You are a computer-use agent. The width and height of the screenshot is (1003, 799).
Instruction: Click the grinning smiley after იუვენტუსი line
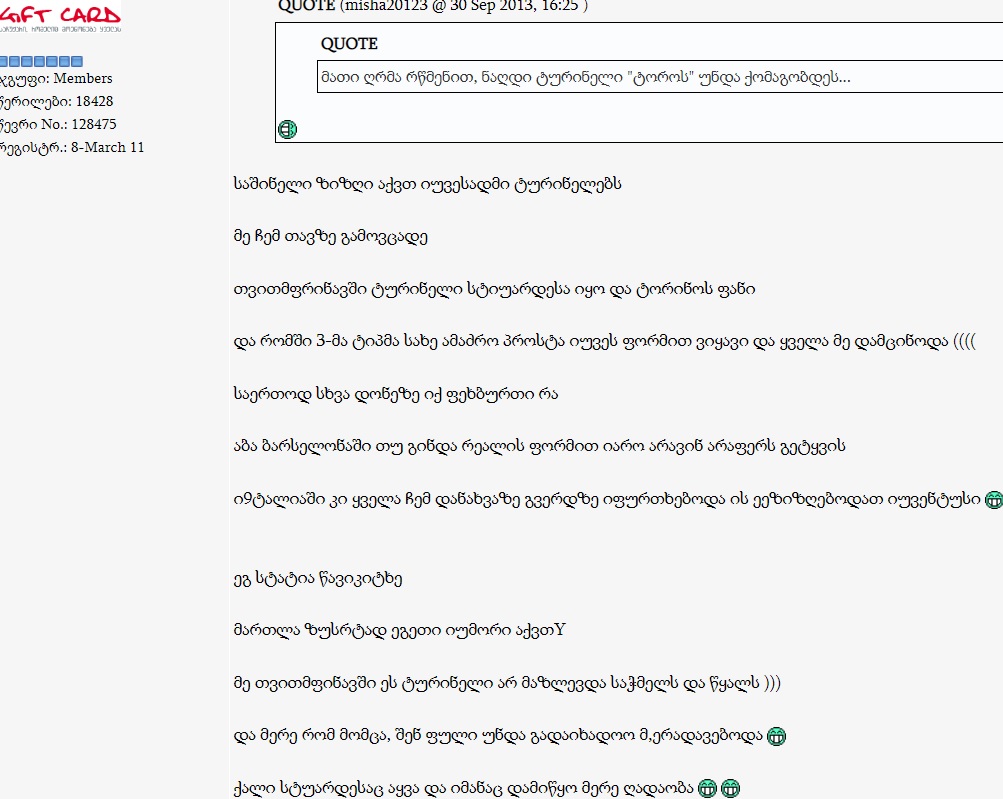[x=993, y=500]
